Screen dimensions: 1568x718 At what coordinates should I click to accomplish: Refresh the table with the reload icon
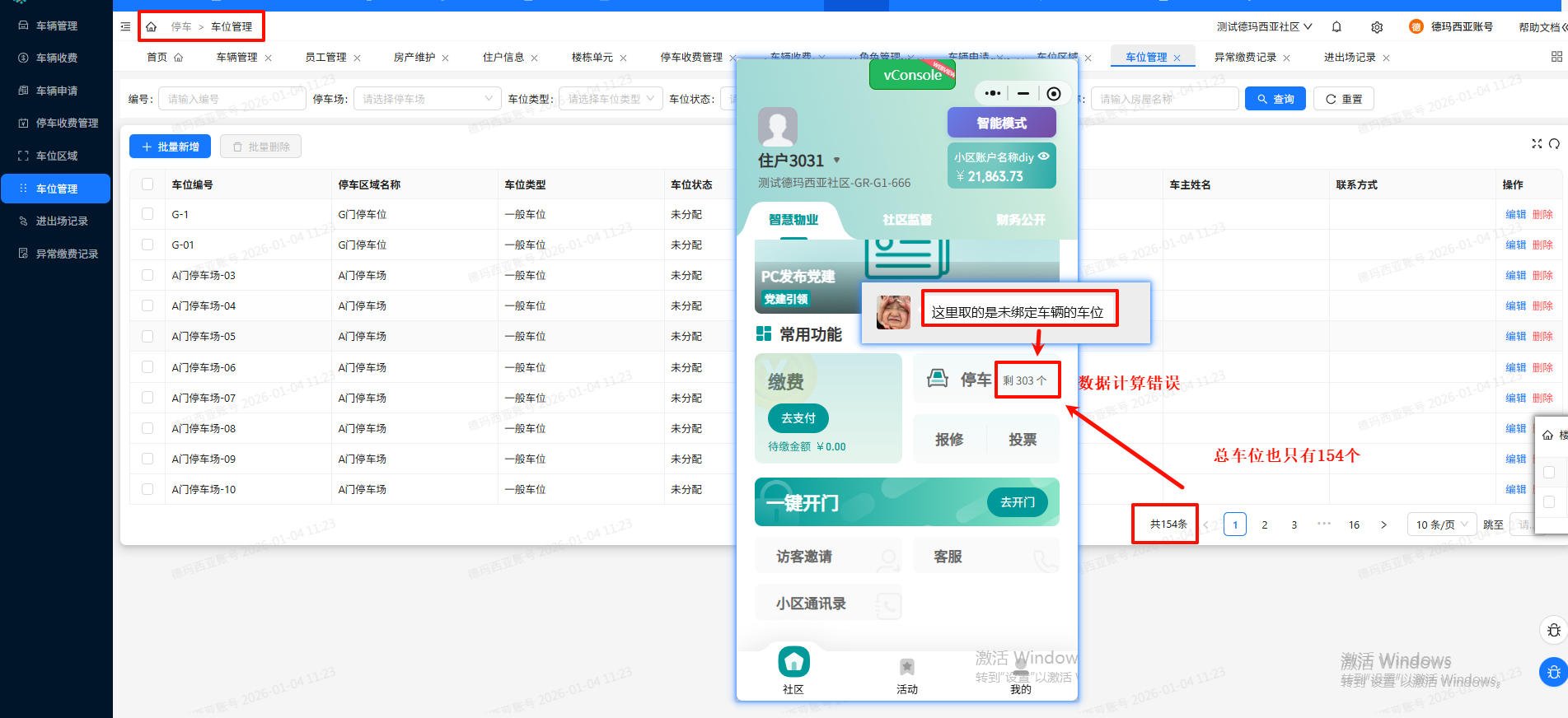click(1554, 143)
